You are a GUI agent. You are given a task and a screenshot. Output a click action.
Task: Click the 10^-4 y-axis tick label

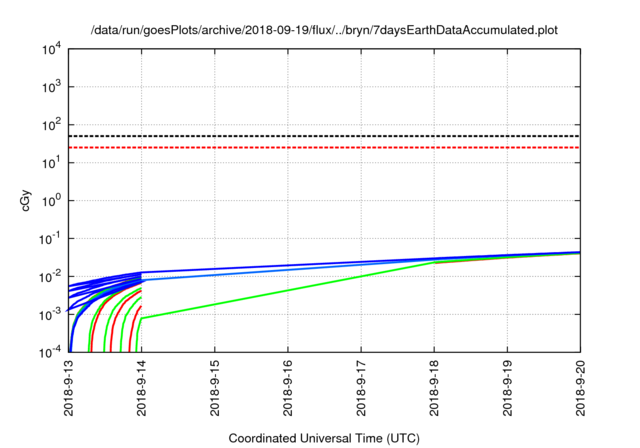pos(49,352)
